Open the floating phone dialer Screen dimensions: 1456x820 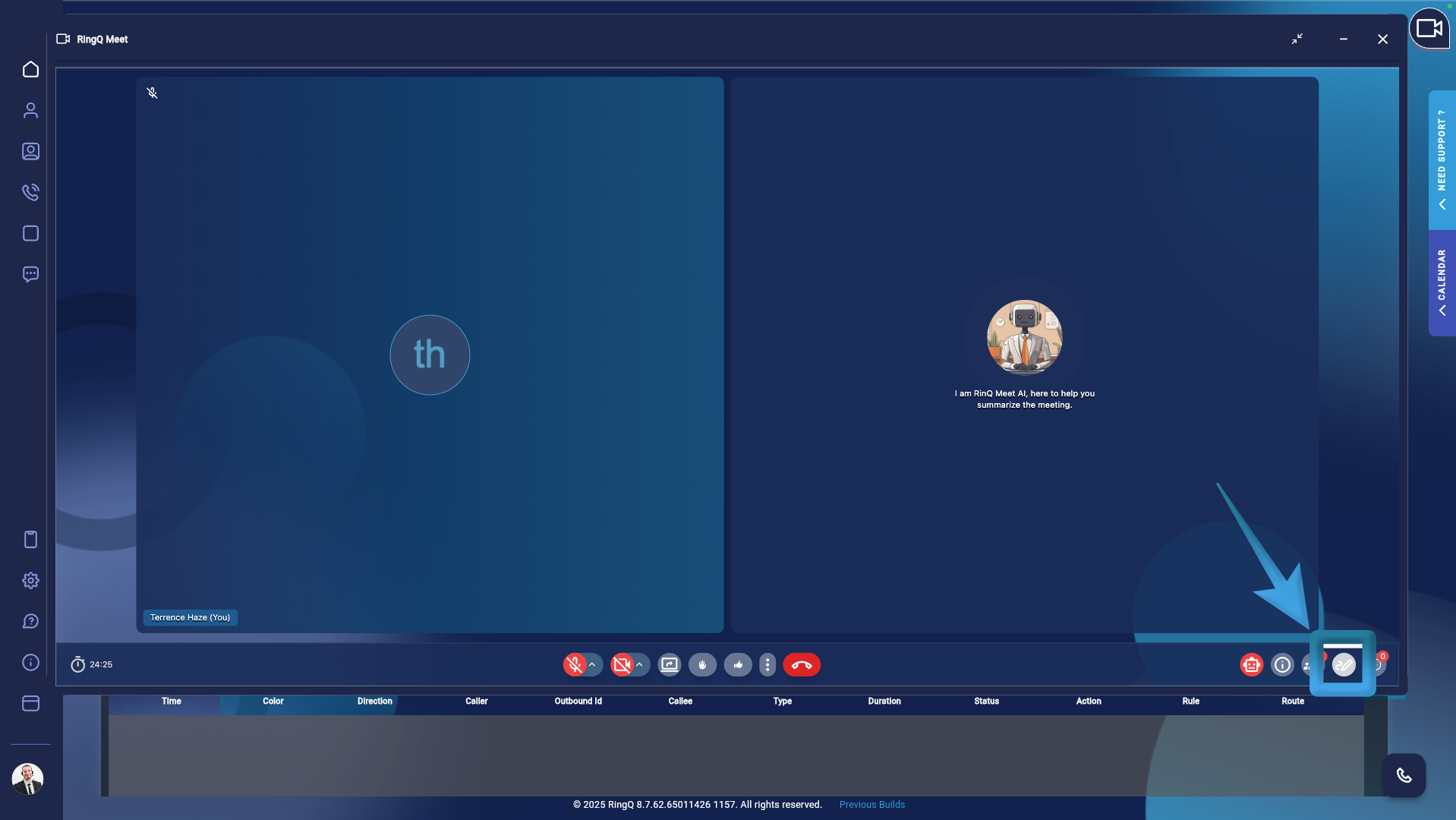[x=1404, y=775]
